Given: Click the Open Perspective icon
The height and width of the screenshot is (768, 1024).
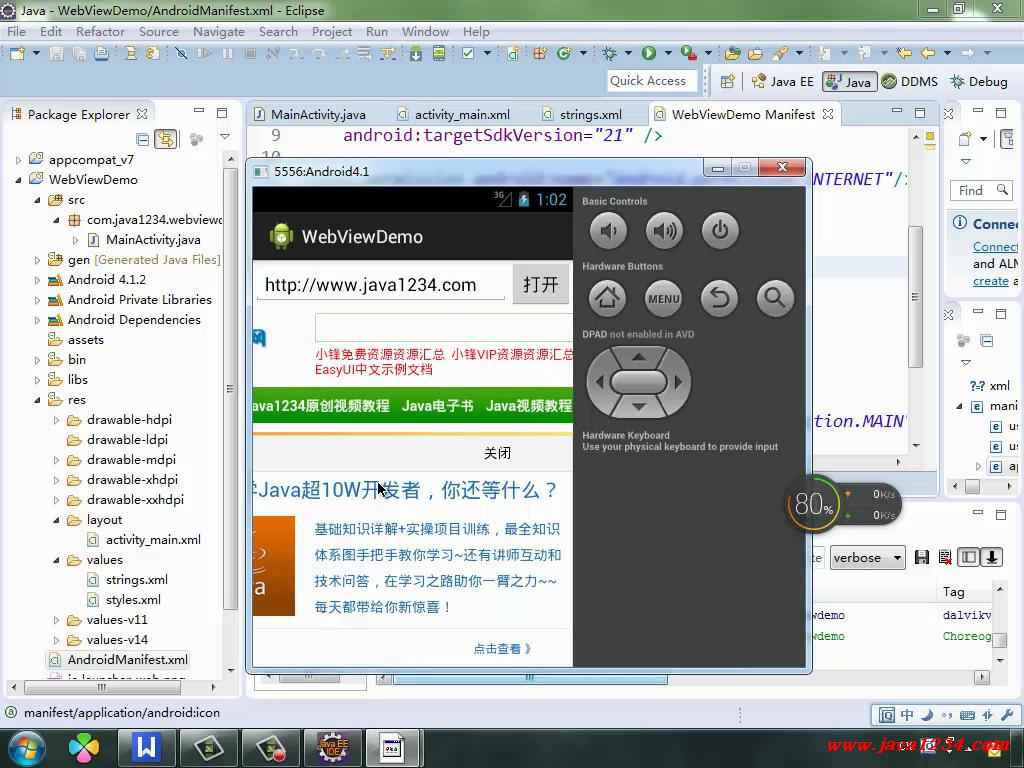Looking at the screenshot, I should (728, 82).
